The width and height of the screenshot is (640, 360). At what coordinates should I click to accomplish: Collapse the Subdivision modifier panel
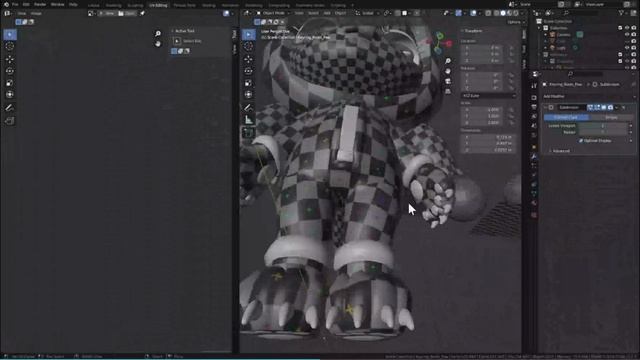[x=545, y=107]
